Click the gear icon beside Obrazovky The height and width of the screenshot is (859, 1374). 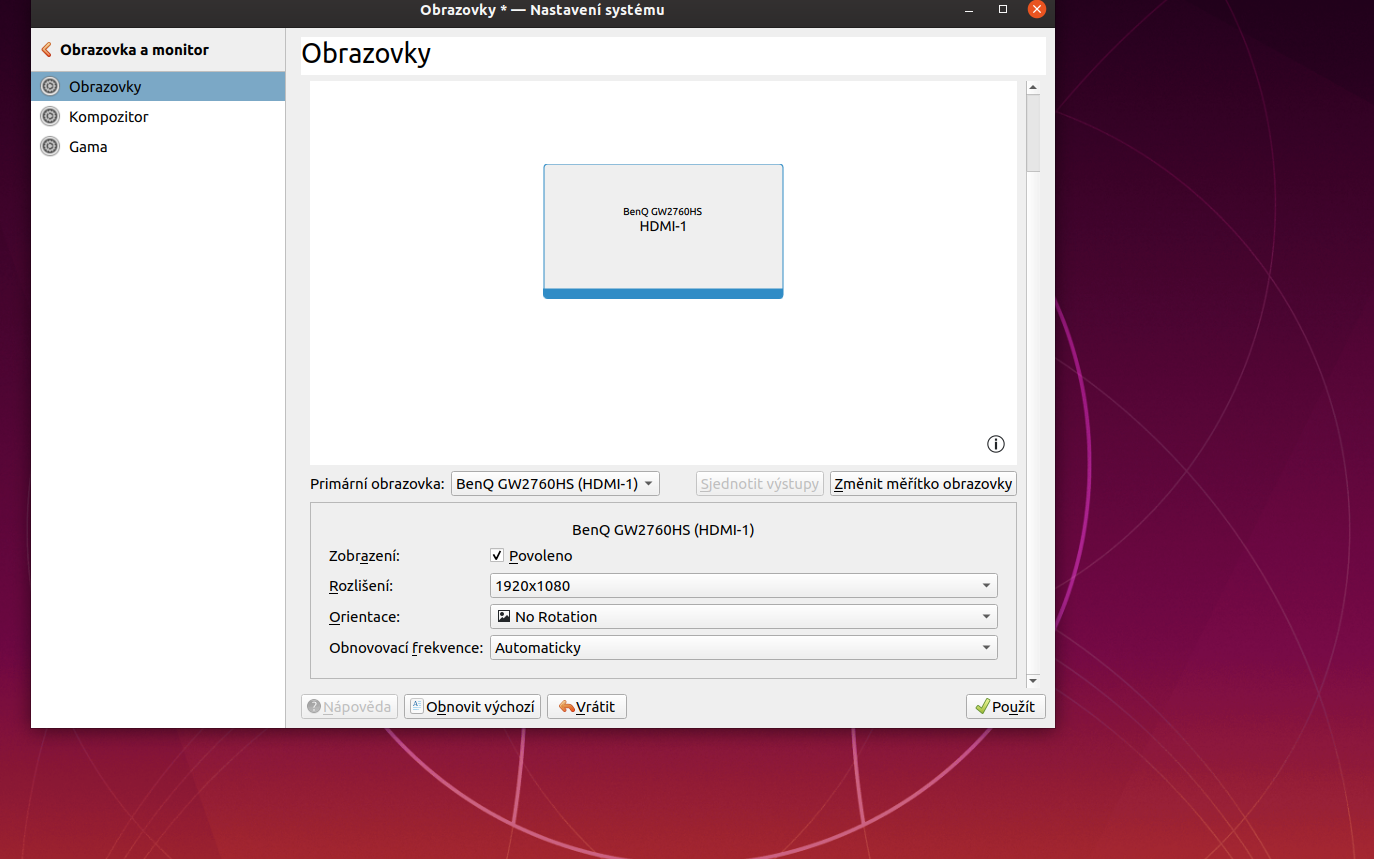[50, 87]
